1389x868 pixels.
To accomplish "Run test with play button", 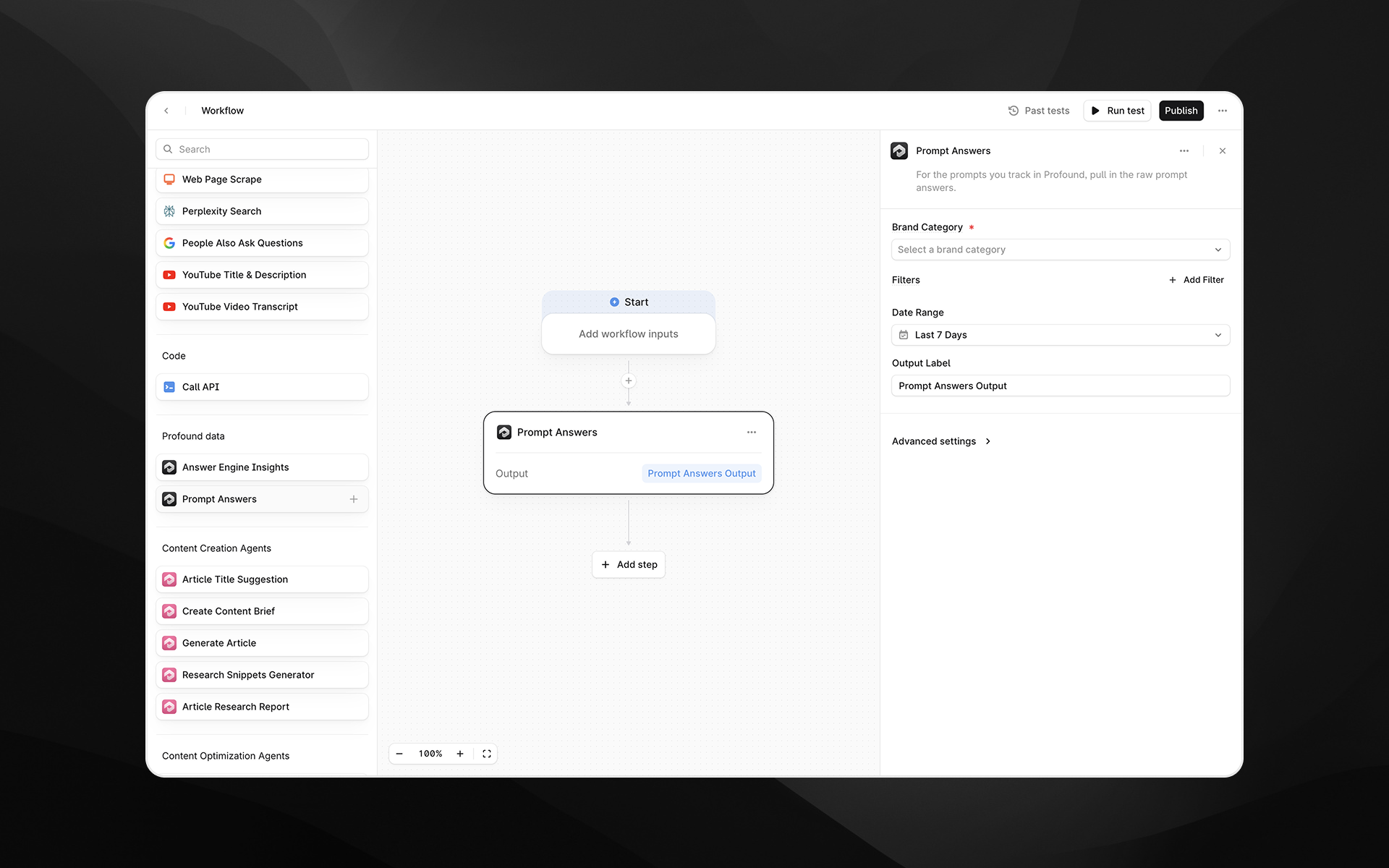I will (1118, 111).
